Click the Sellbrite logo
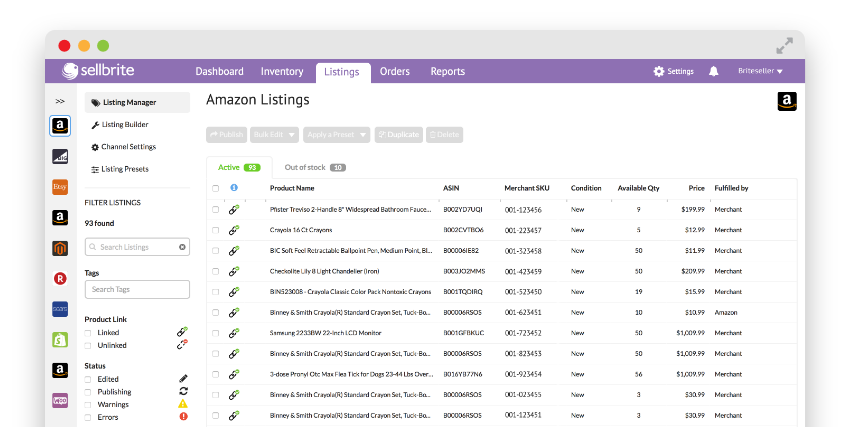 point(98,70)
